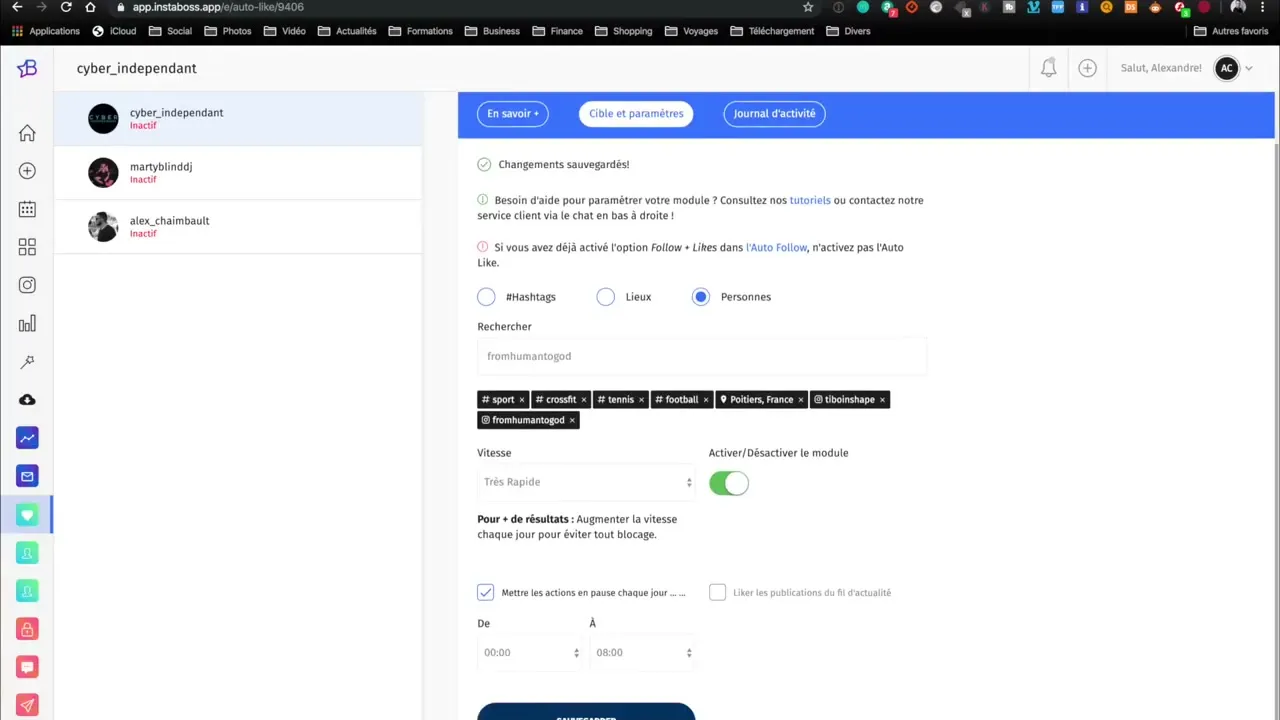Select the Lieux radio option
The height and width of the screenshot is (720, 1280).
click(605, 297)
